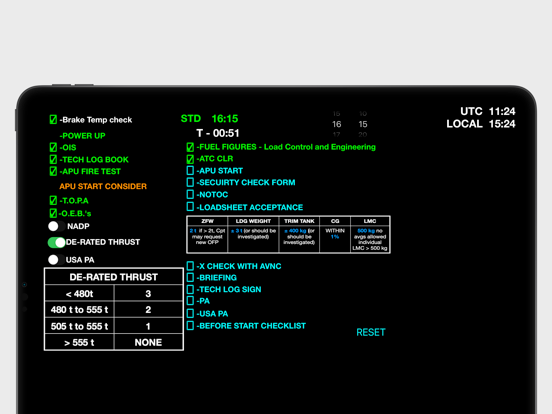Check the APU START box
The image size is (552, 414).
[x=190, y=171]
